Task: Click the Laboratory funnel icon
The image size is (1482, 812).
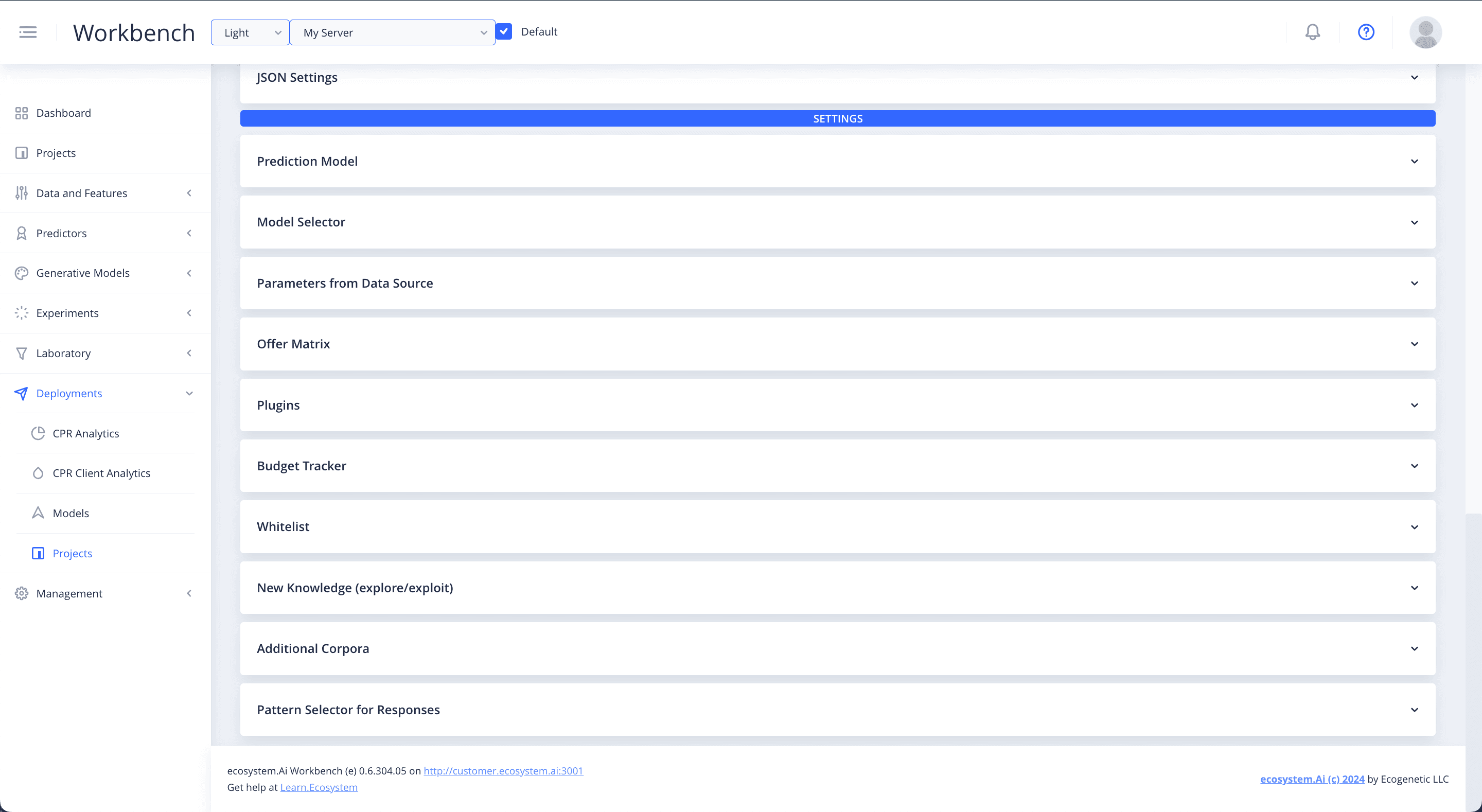Action: click(x=21, y=354)
